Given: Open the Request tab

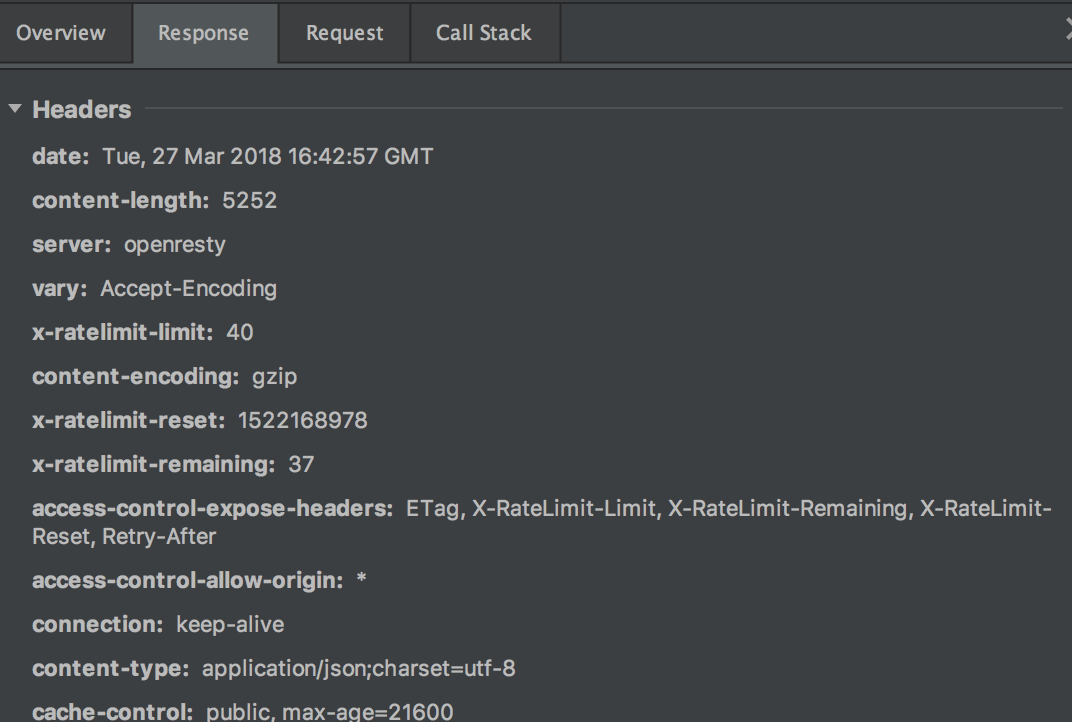Looking at the screenshot, I should click(344, 33).
